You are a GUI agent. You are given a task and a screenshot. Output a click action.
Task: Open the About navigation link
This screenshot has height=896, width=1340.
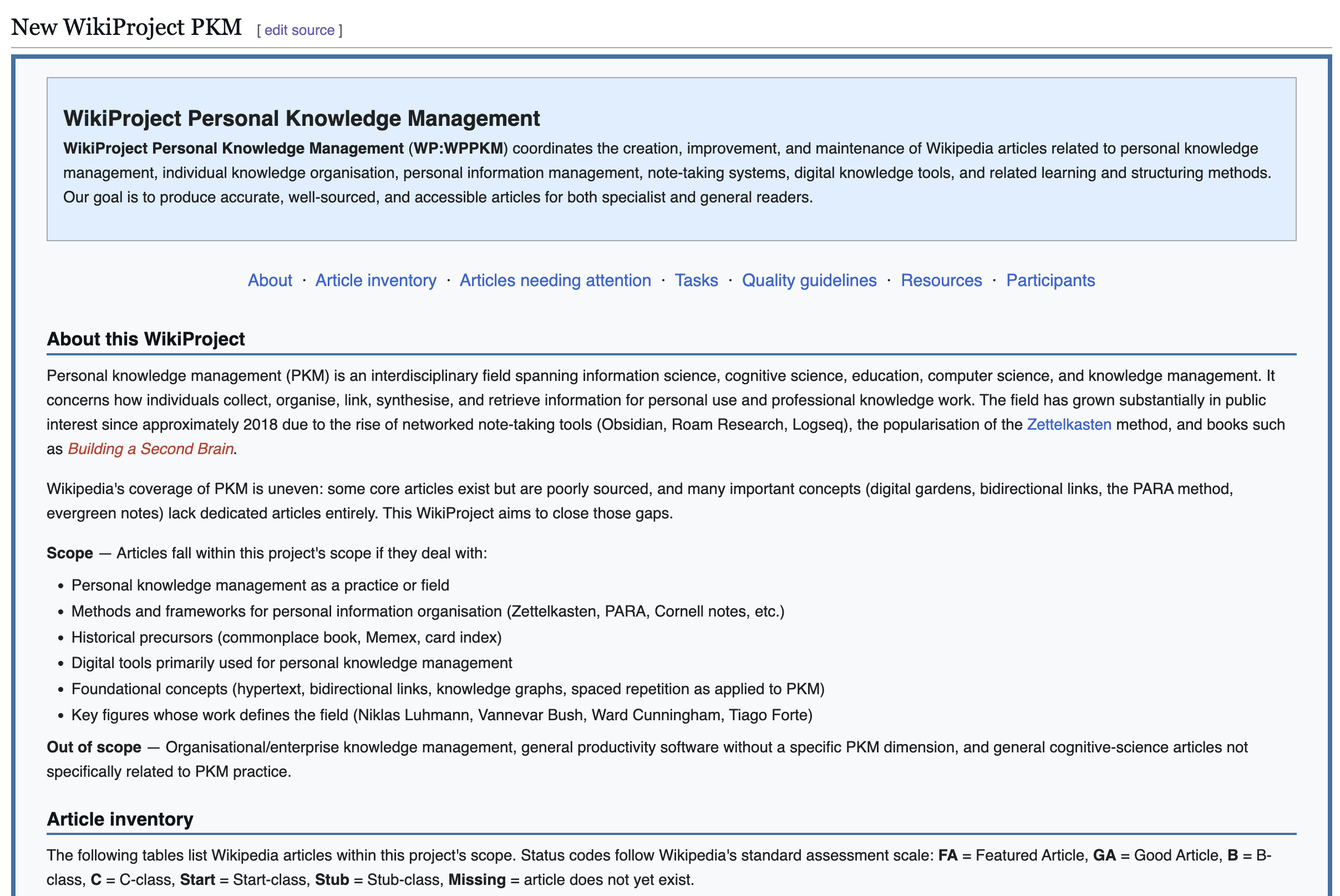pos(270,280)
